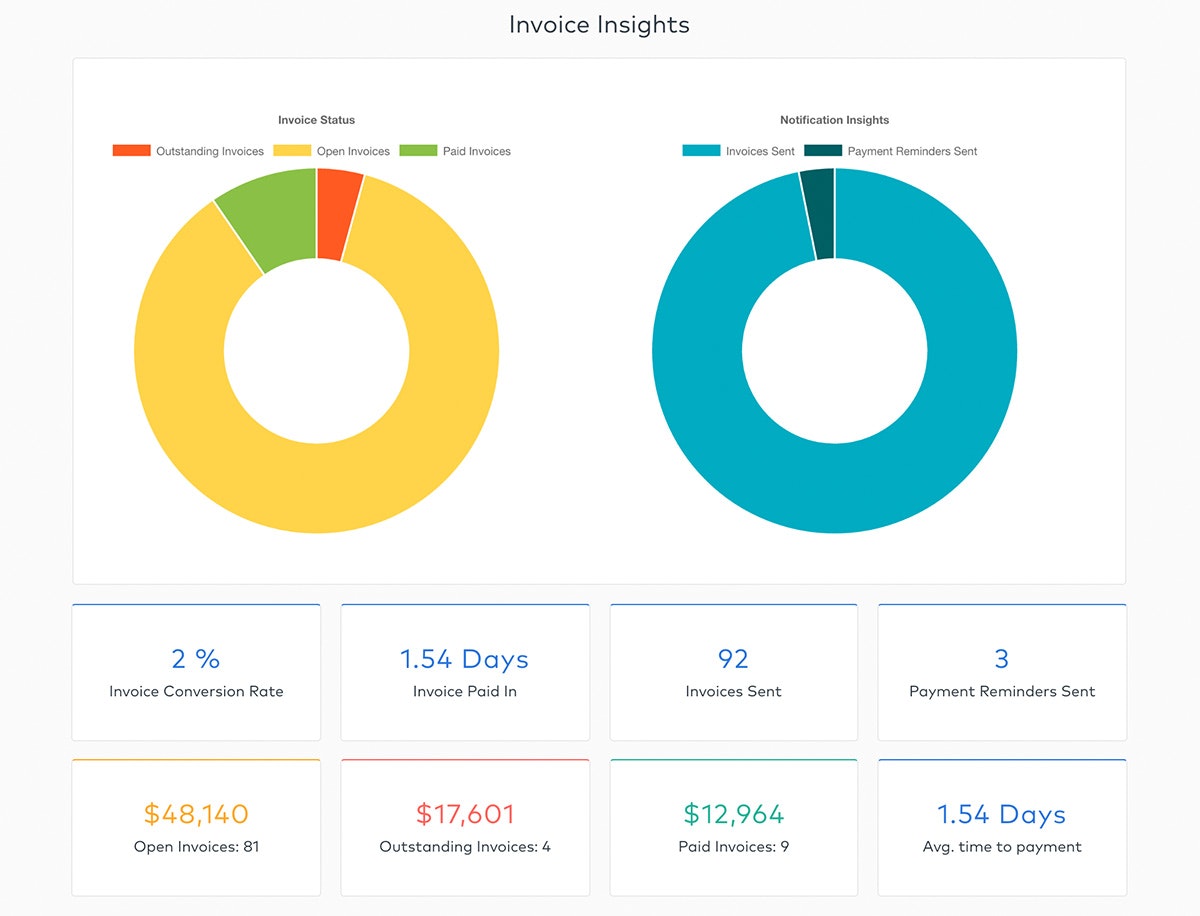Image resolution: width=1200 pixels, height=916 pixels.
Task: Click the $48,140 open invoices amount
Action: [x=196, y=814]
